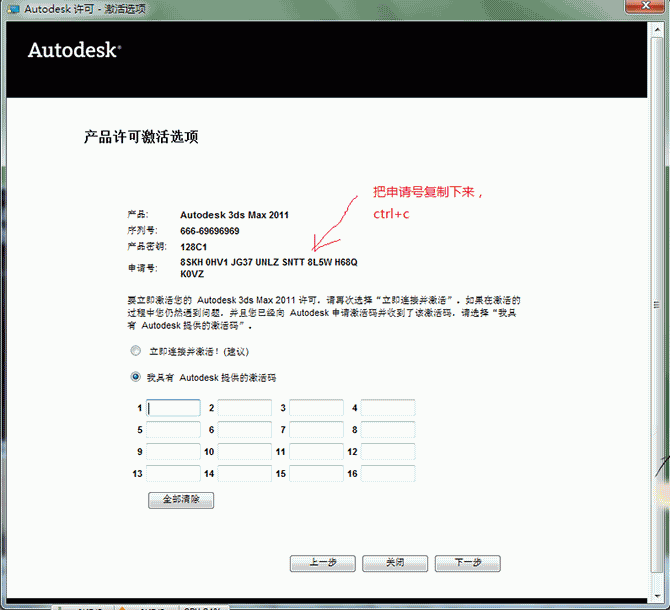Click activation code field 10

(244, 452)
